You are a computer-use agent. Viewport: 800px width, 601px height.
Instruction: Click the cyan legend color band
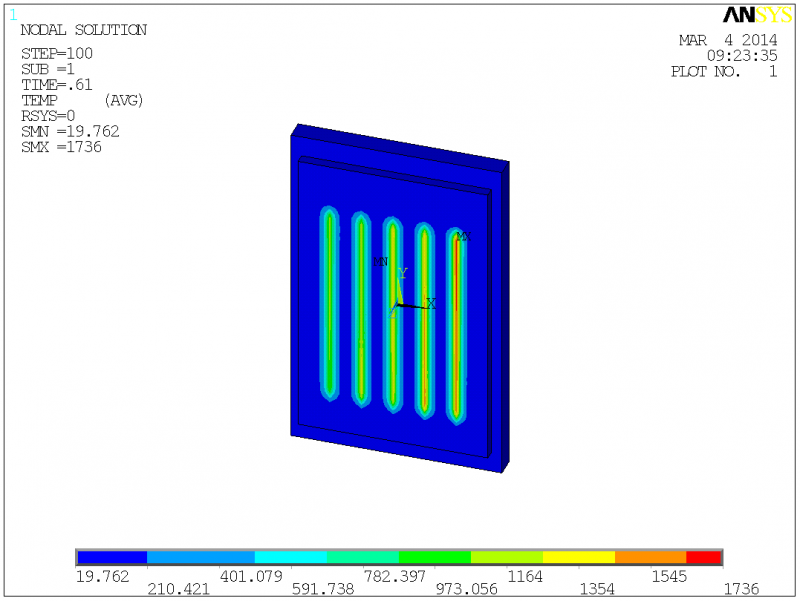(290, 557)
